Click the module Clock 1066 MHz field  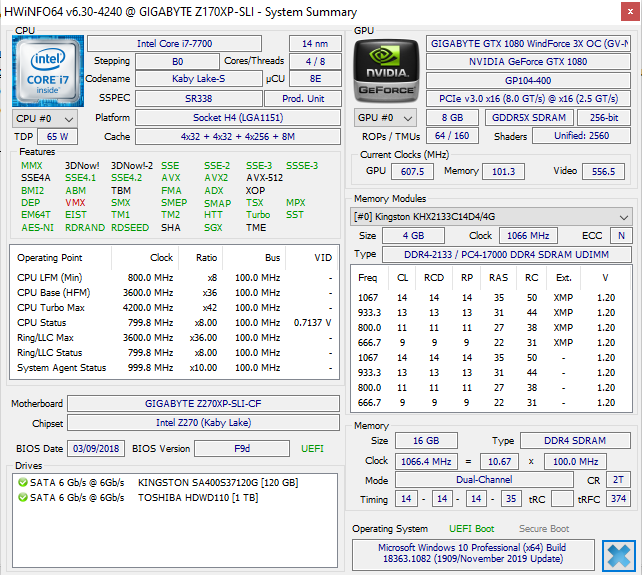[x=528, y=235]
